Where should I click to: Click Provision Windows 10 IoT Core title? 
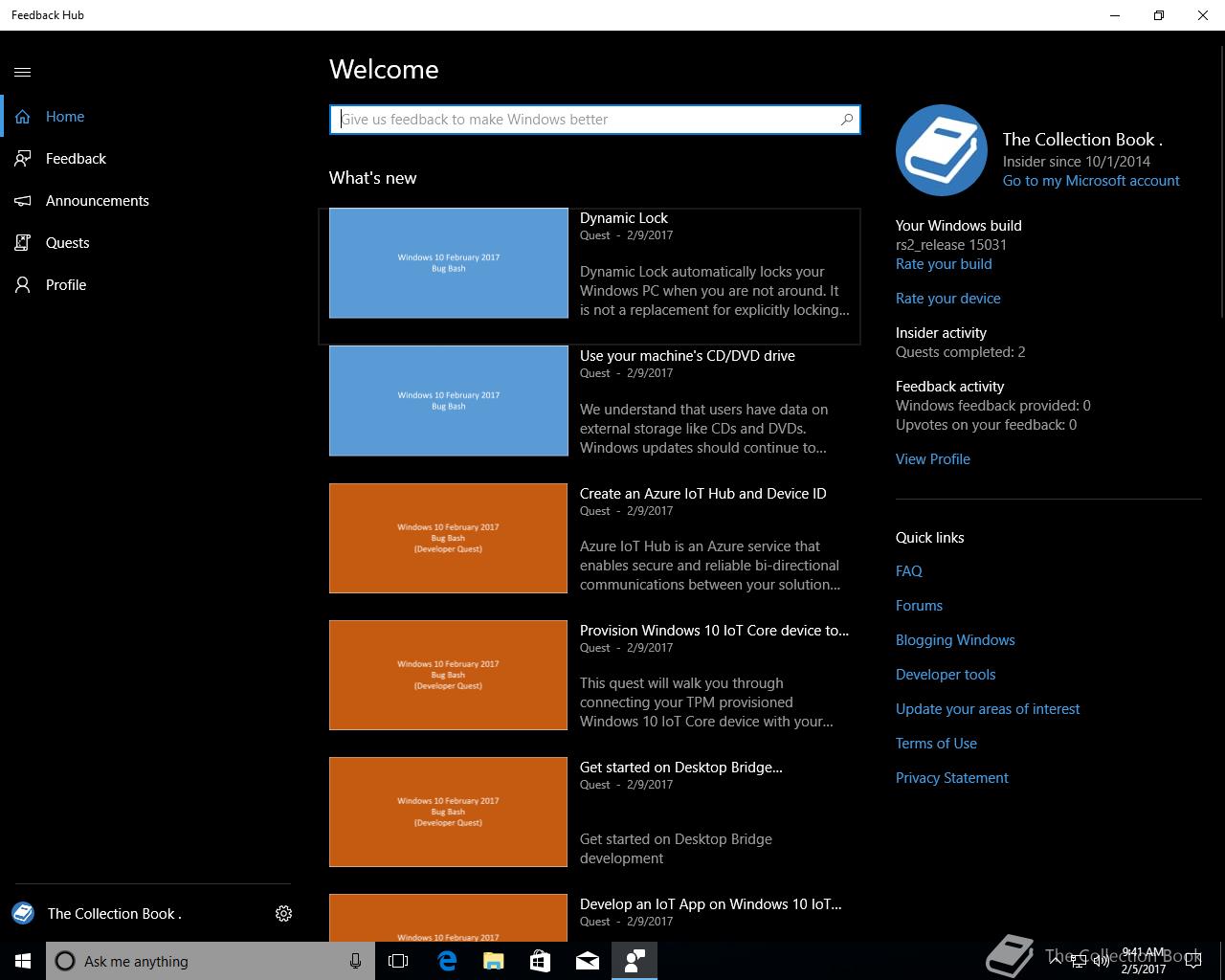(x=714, y=631)
